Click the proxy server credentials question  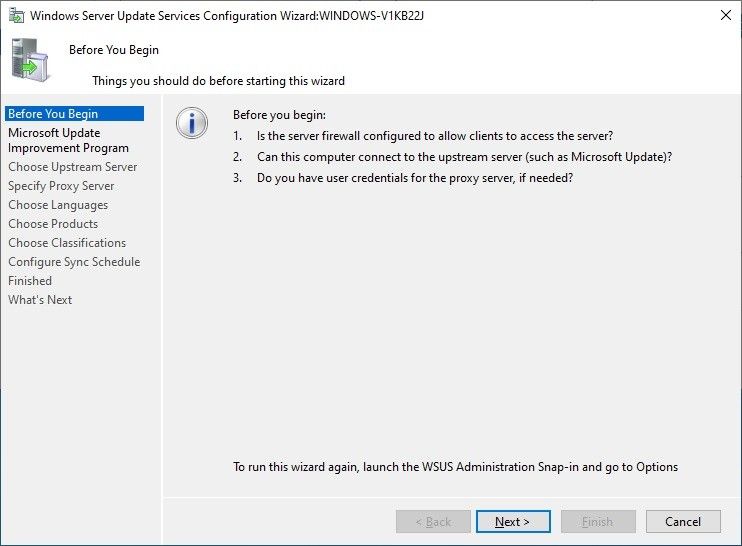pyautogui.click(x=415, y=178)
